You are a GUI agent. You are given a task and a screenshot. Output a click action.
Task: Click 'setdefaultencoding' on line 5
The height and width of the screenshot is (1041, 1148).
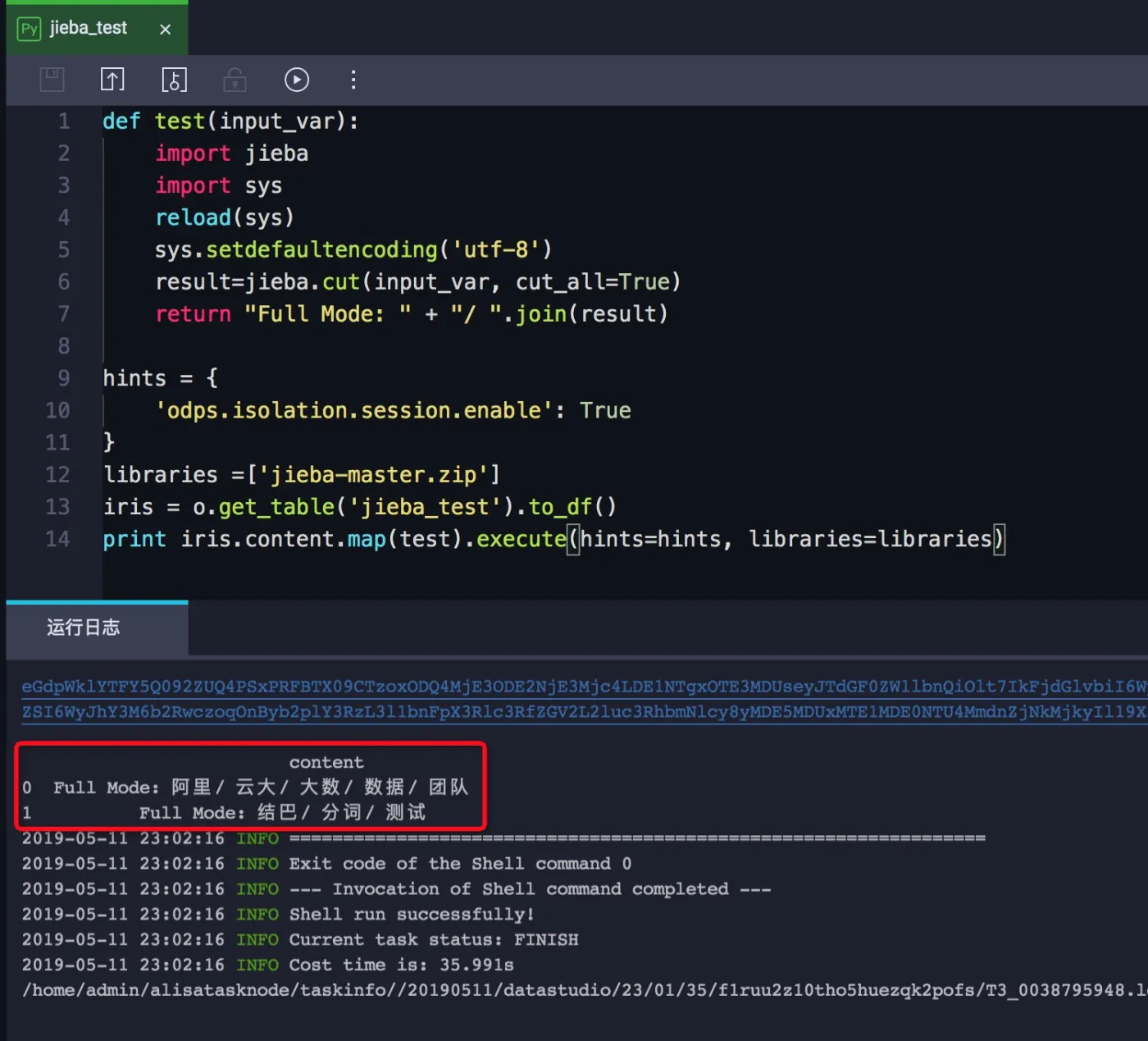pos(321,249)
